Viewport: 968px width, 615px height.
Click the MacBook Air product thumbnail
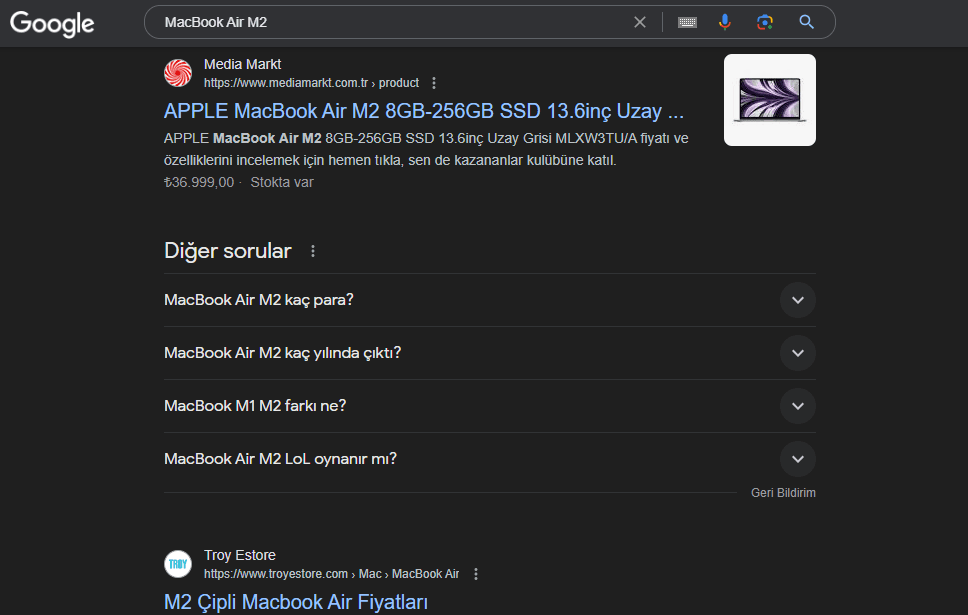pos(769,100)
